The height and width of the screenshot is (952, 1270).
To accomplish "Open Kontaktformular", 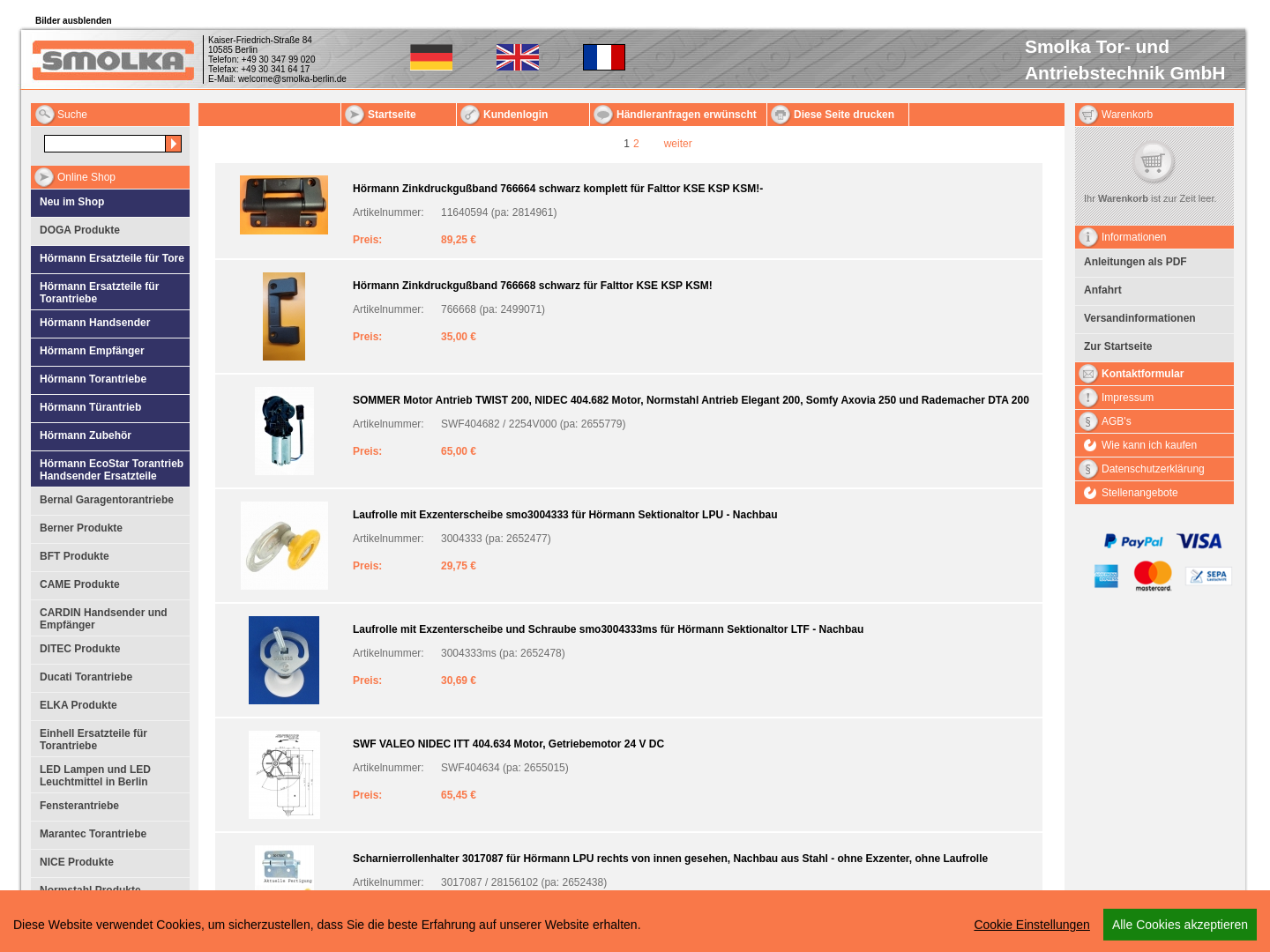I will click(1154, 374).
